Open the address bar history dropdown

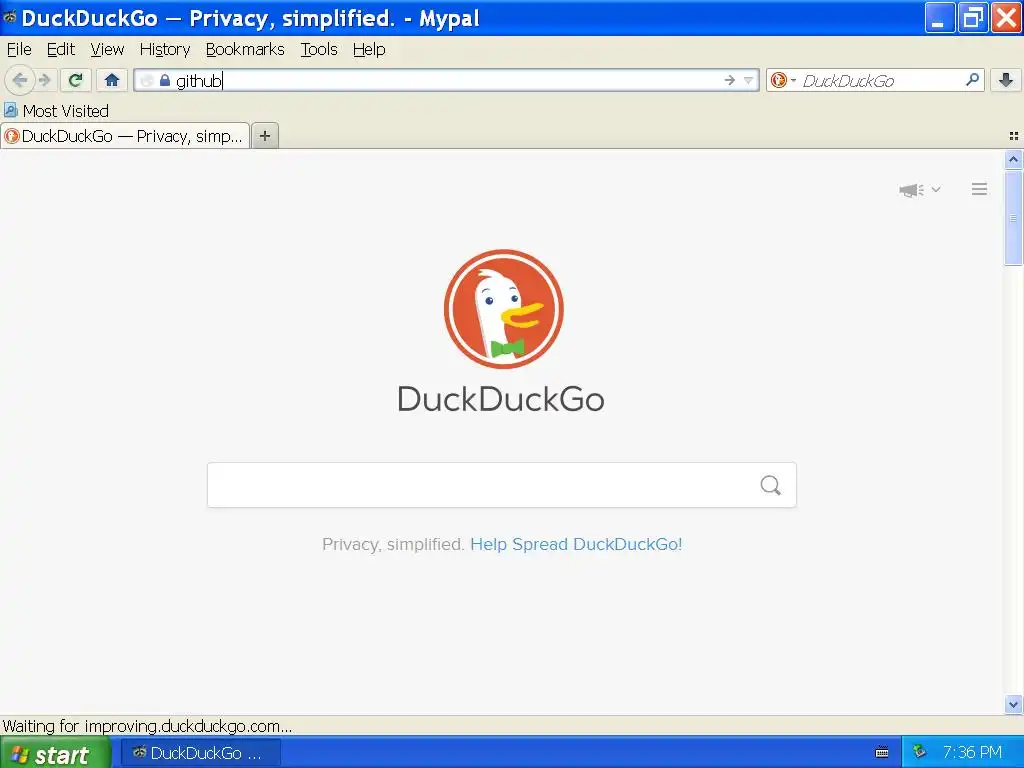[x=748, y=80]
